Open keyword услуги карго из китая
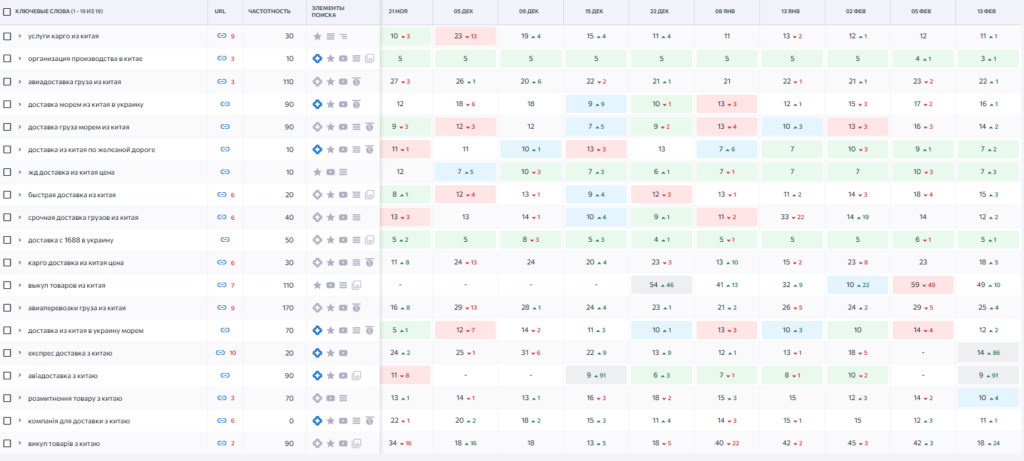The height and width of the screenshot is (461, 1024). pyautogui.click(x=63, y=37)
